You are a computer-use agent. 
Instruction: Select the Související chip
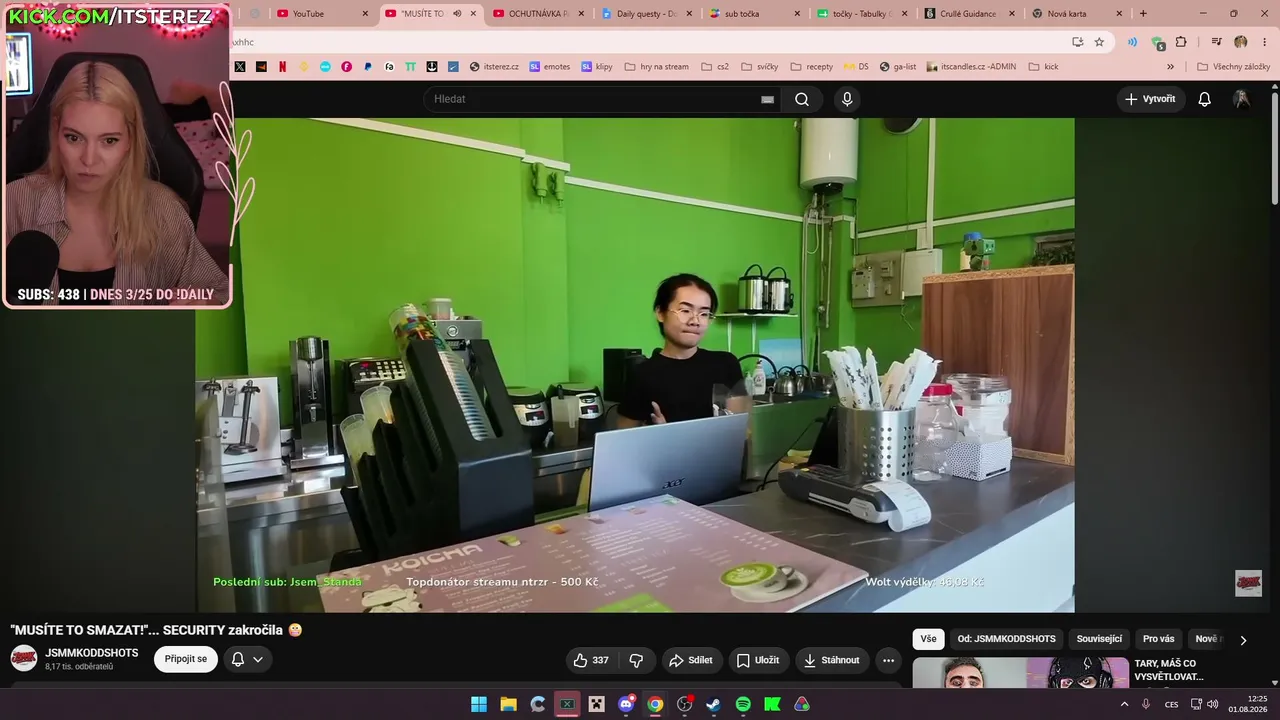1099,639
